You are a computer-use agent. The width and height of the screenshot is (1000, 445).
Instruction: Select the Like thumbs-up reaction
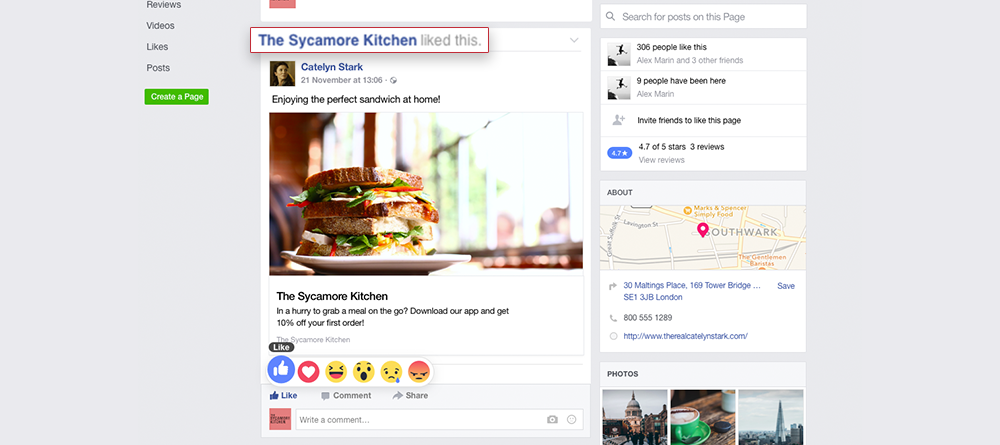(x=281, y=369)
